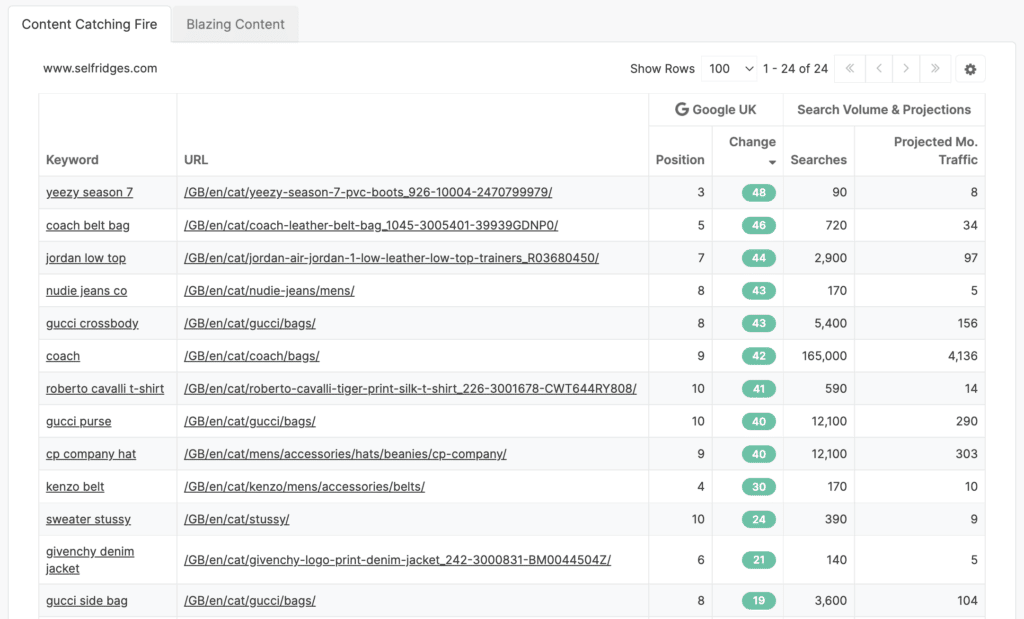1024x619 pixels.
Task: Click change badge 42 in coach row
Action: 758,356
